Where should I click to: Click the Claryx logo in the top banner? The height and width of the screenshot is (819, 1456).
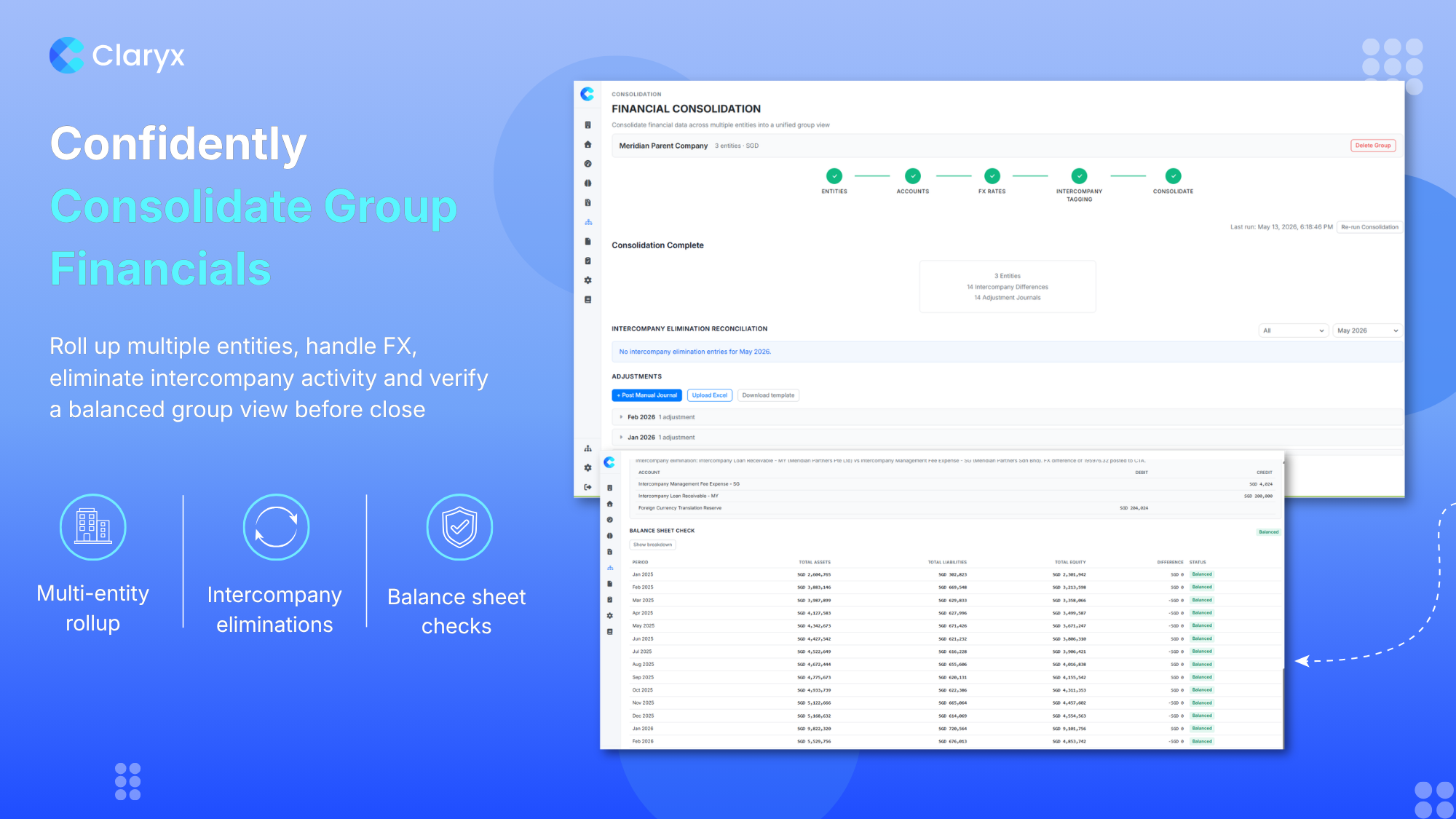(x=117, y=55)
